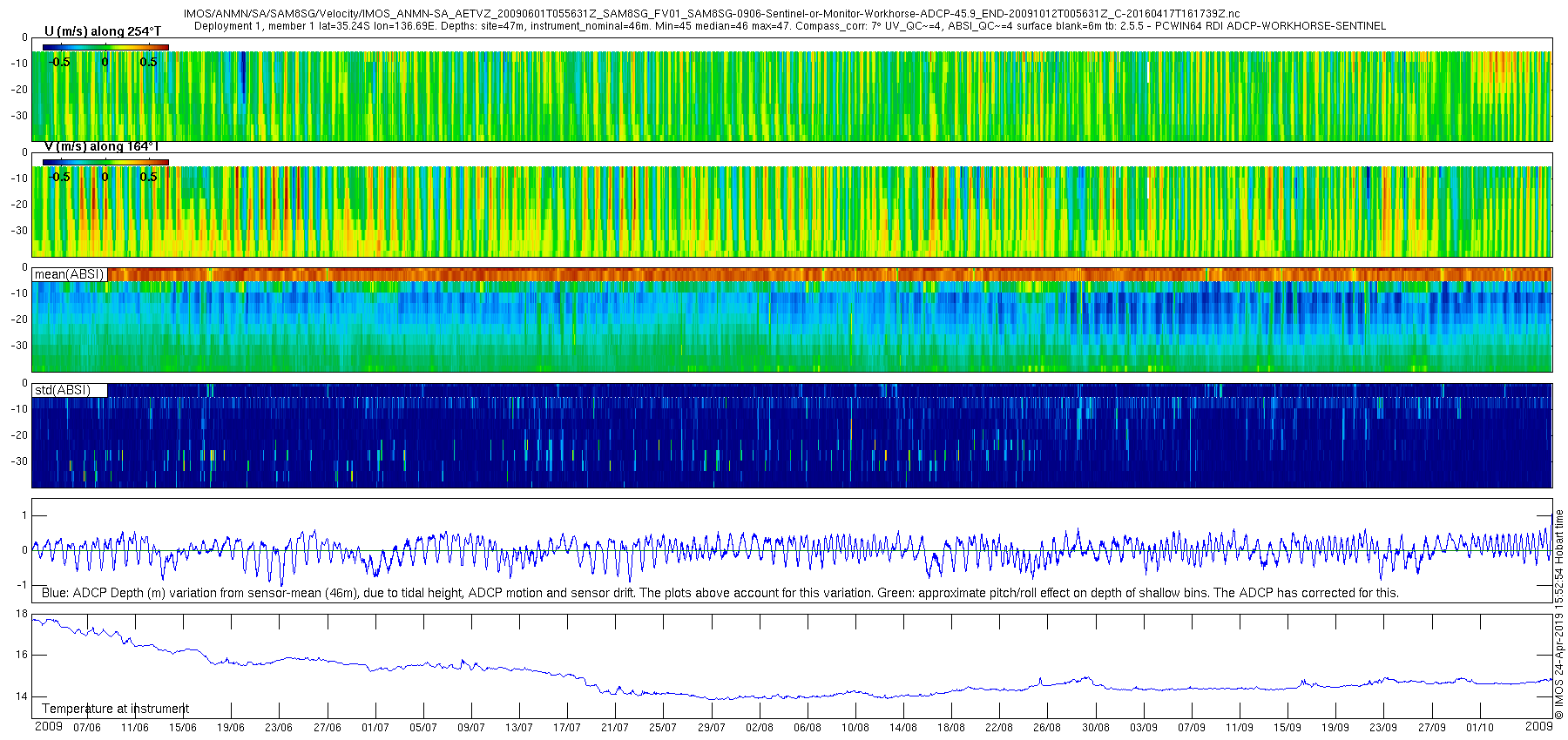
Task: Click the 'U (m/s) along 254°T' panel label
Action: click(103, 31)
